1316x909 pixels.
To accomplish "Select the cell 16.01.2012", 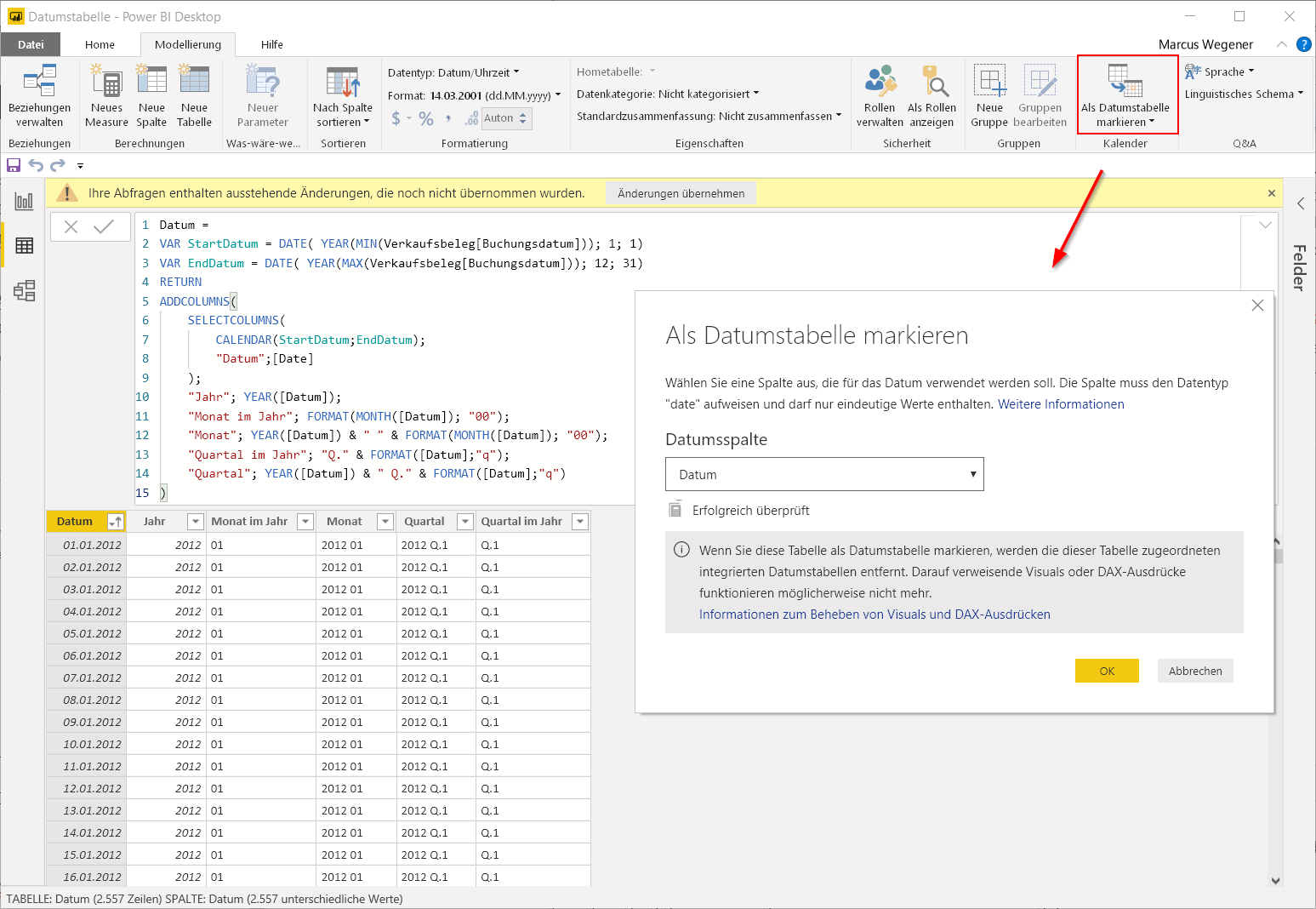I will click(x=87, y=877).
